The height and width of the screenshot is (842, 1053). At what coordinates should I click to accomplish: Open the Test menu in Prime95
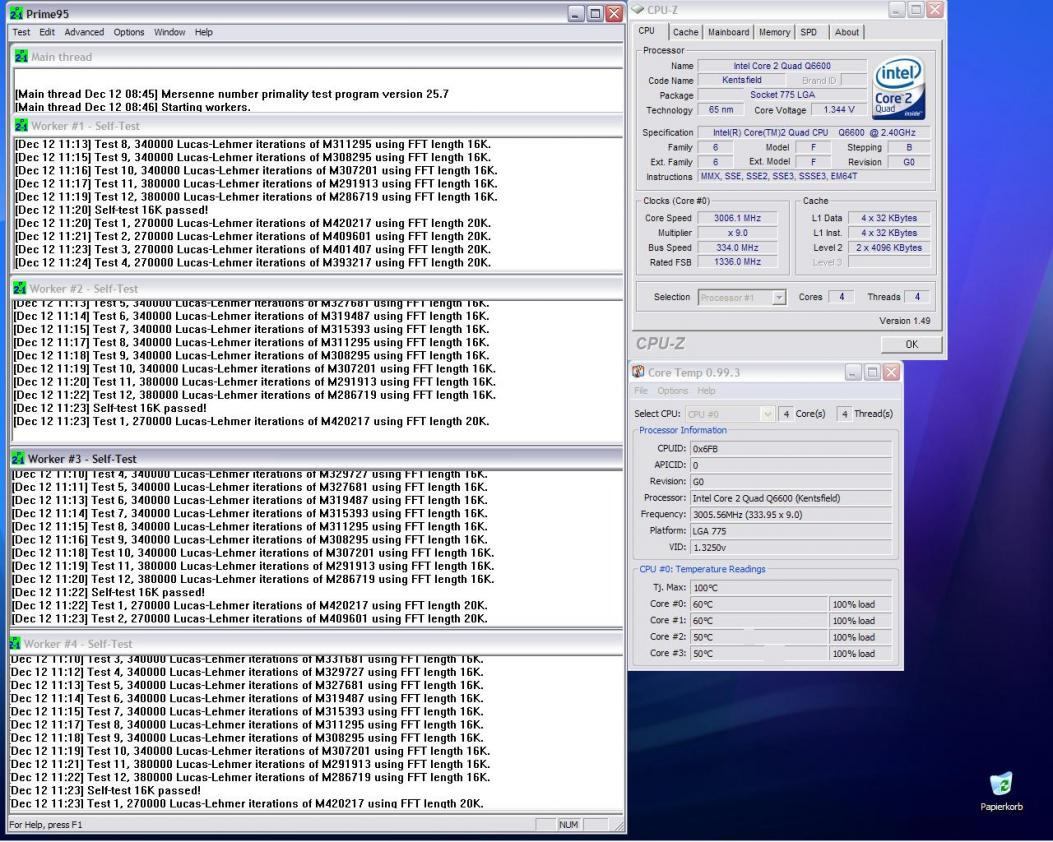coord(21,32)
